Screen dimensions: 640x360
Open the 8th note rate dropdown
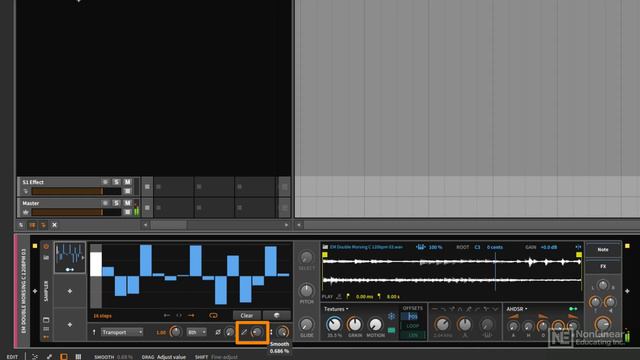point(197,332)
